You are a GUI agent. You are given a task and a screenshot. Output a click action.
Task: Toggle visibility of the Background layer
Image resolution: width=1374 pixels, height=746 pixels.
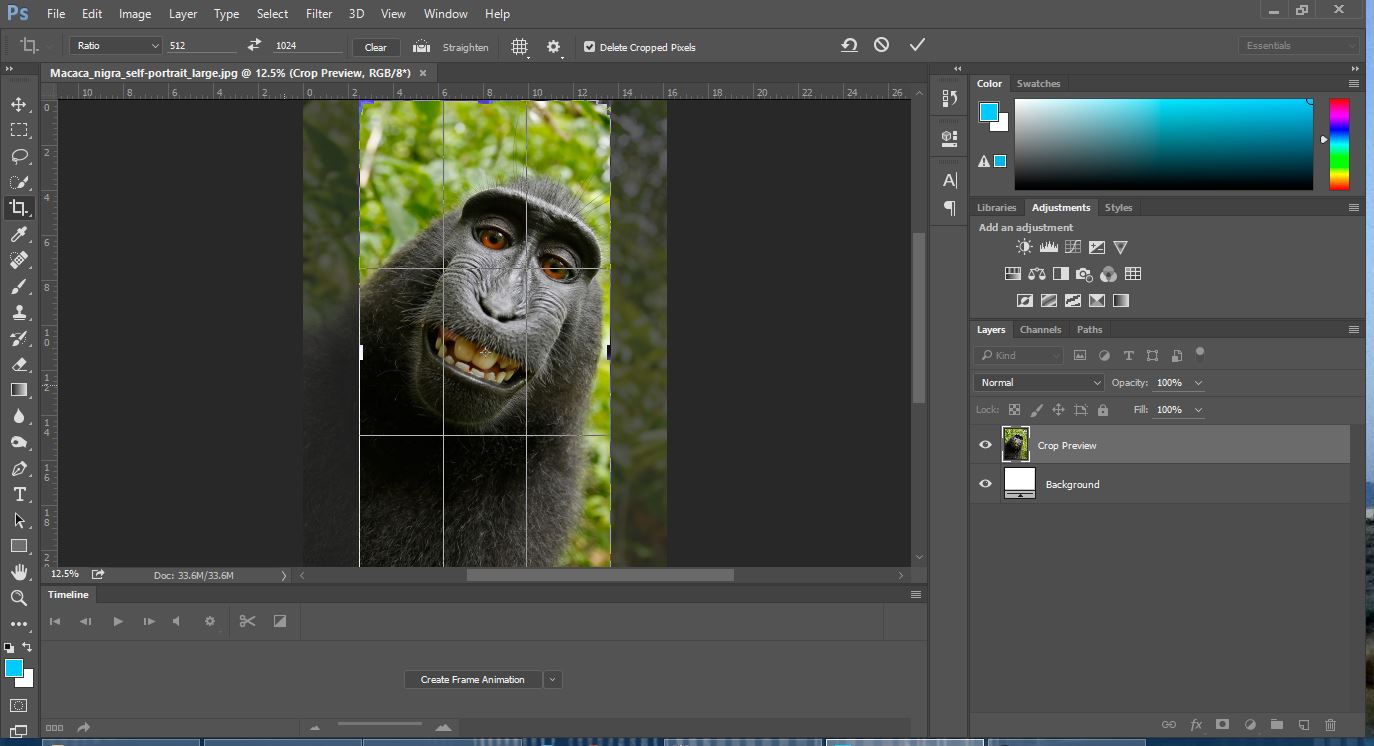pyautogui.click(x=985, y=484)
